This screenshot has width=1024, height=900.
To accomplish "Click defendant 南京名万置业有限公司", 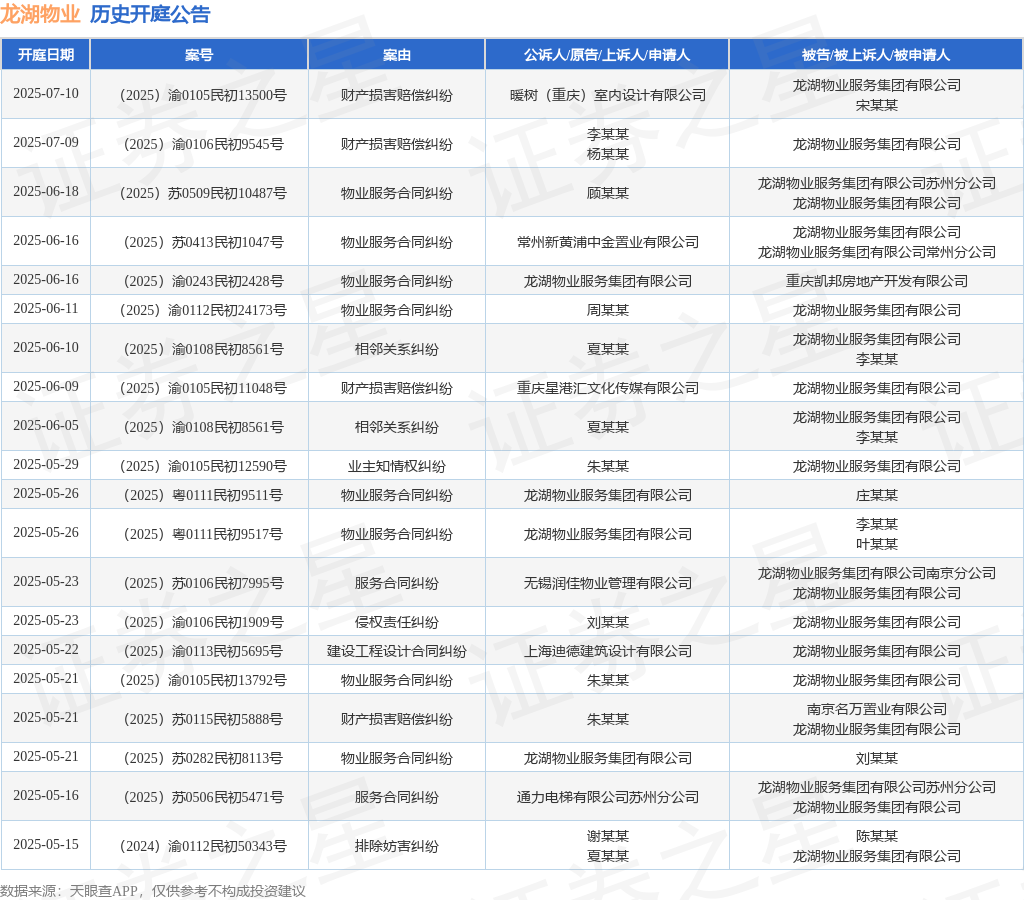I will tap(876, 709).
